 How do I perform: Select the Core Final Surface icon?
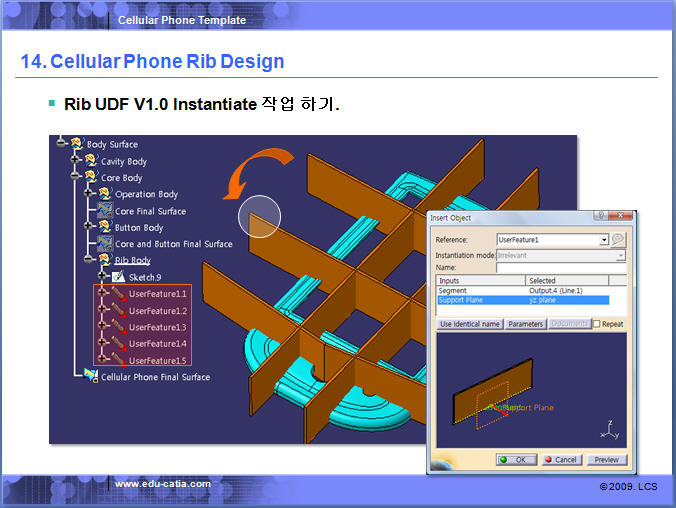pos(105,211)
